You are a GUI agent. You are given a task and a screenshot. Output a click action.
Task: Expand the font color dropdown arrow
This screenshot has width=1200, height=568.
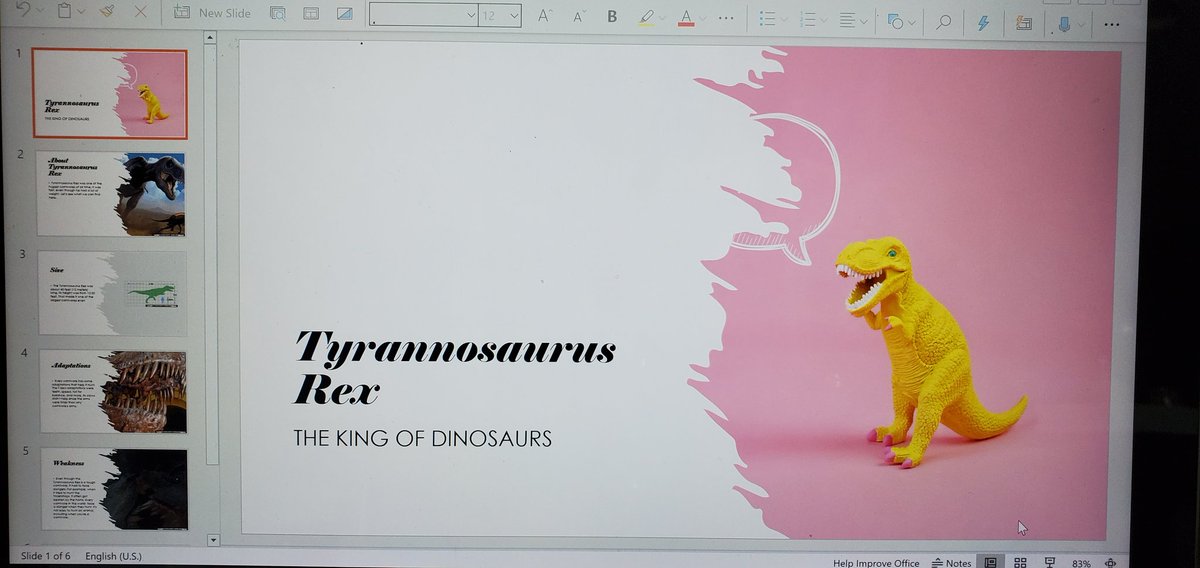(704, 18)
